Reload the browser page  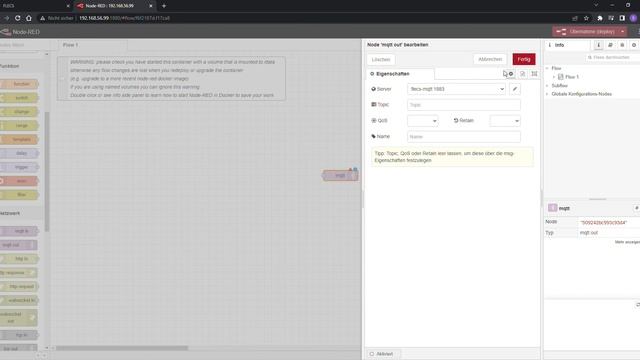pyautogui.click(x=18, y=18)
